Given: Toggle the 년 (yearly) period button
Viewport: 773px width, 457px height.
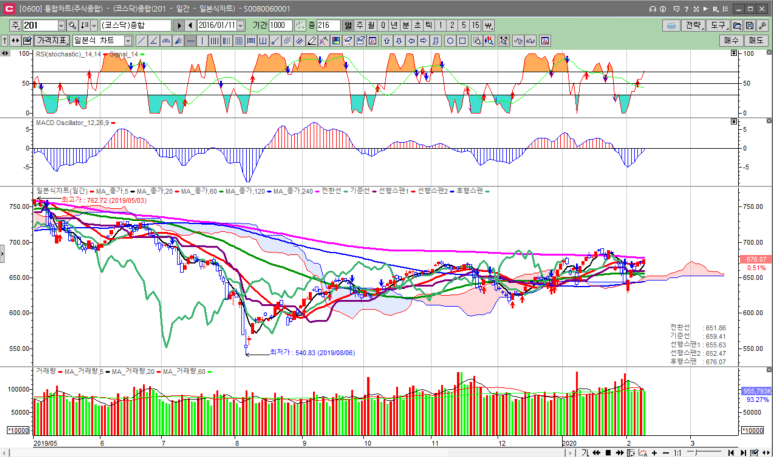Looking at the screenshot, I should pyautogui.click(x=394, y=25).
